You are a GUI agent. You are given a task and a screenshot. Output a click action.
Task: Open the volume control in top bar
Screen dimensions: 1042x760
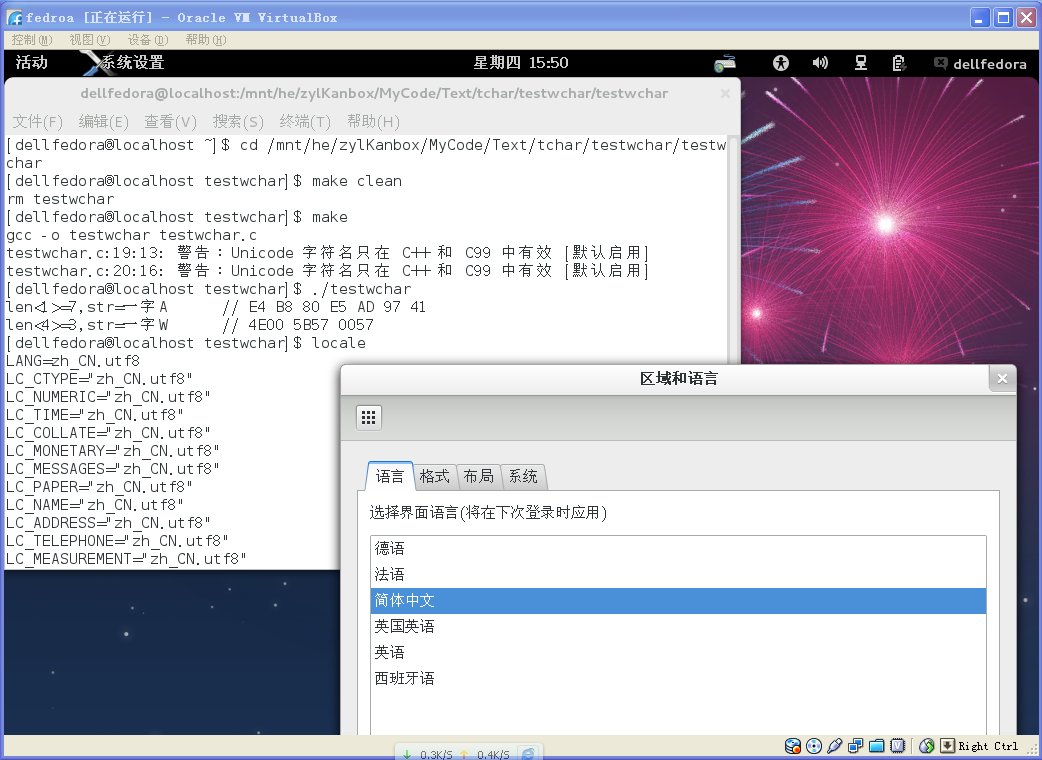click(x=820, y=63)
